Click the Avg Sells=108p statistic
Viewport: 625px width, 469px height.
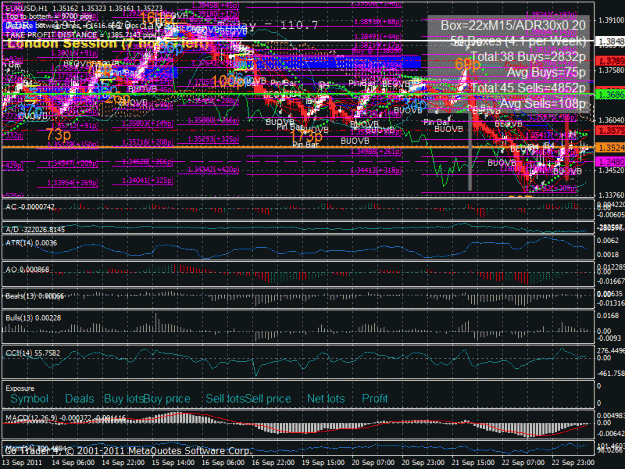coord(542,104)
